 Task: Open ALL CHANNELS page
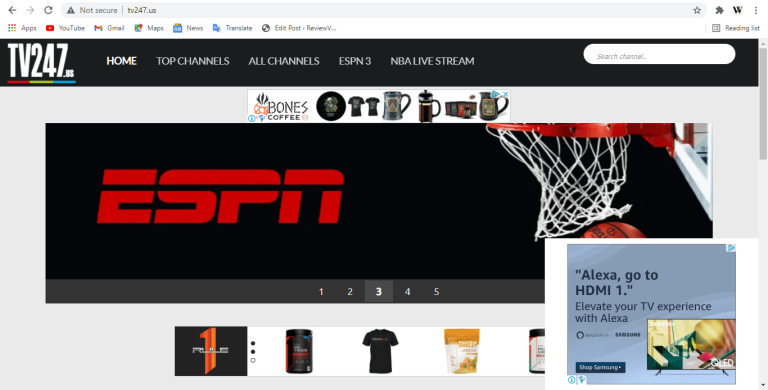(284, 61)
